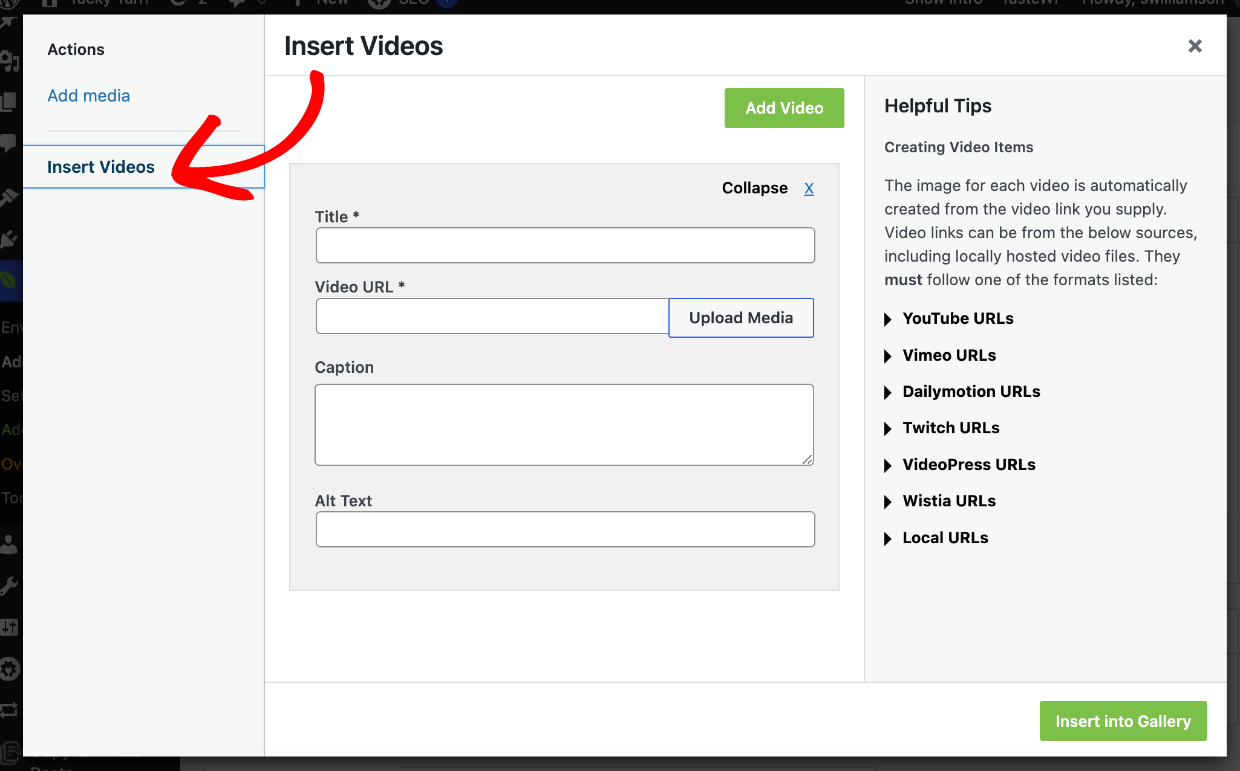Screen dimensions: 1240x771
Task: Collapse the video item panel
Action: point(755,188)
